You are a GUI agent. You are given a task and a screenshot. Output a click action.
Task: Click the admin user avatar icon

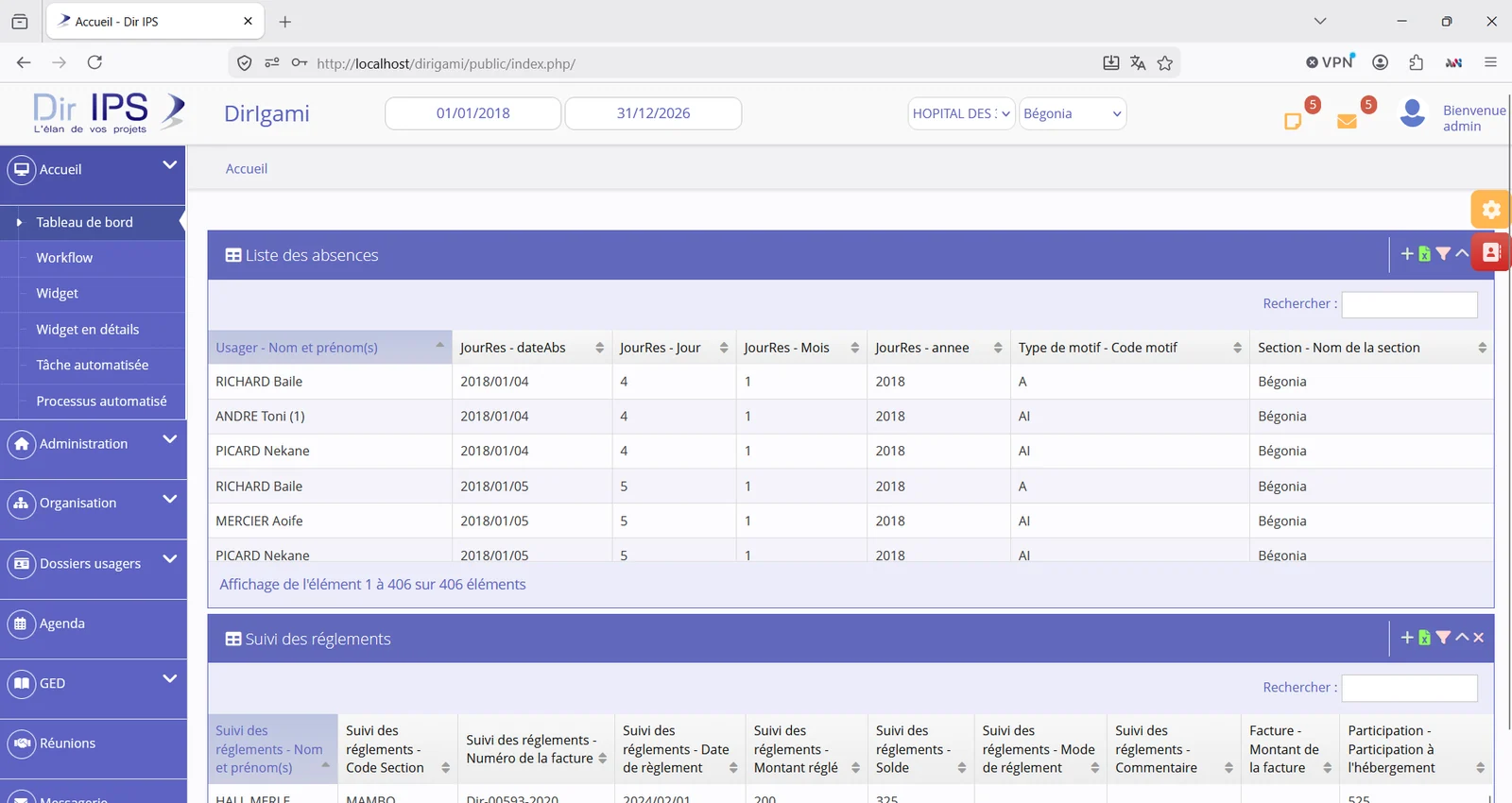pos(1413,113)
